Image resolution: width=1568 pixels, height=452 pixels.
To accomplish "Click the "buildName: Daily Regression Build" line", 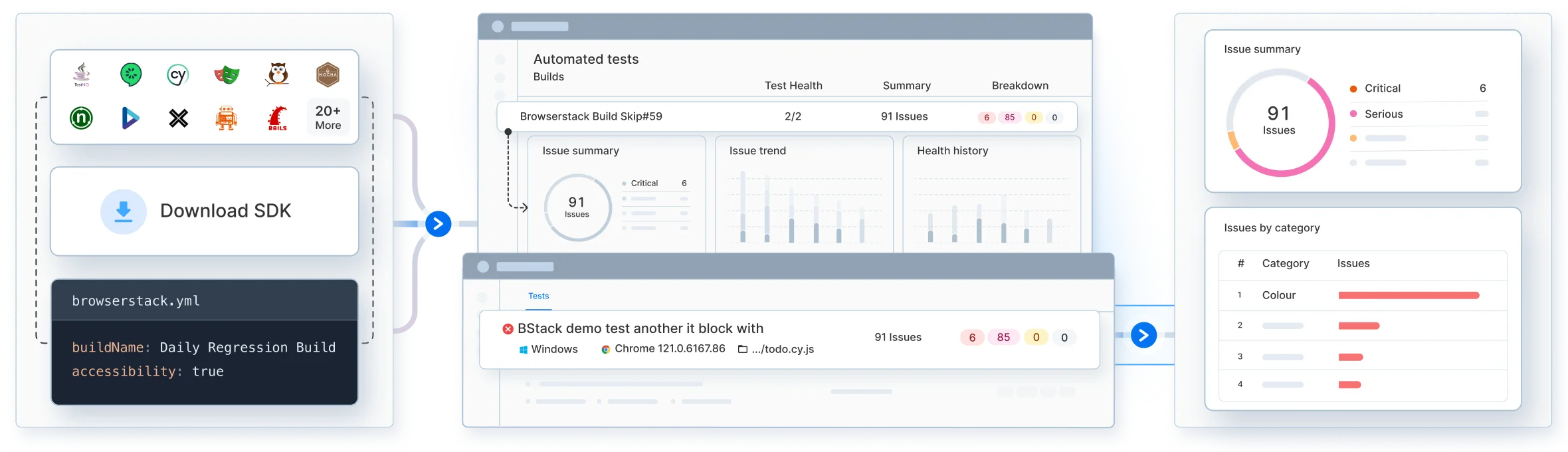I will [203, 348].
